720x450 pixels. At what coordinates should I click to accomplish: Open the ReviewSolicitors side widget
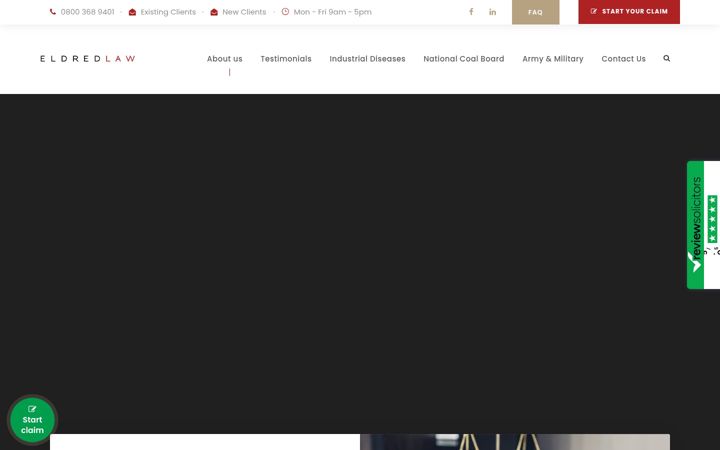[703, 225]
